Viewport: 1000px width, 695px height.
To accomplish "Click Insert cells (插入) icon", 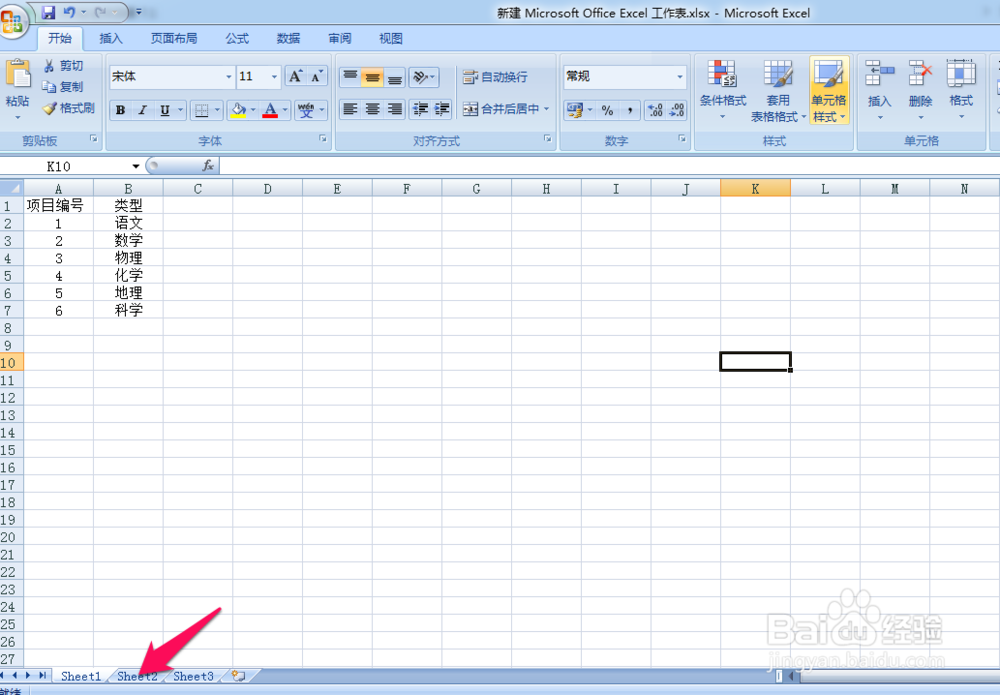I will tap(879, 75).
